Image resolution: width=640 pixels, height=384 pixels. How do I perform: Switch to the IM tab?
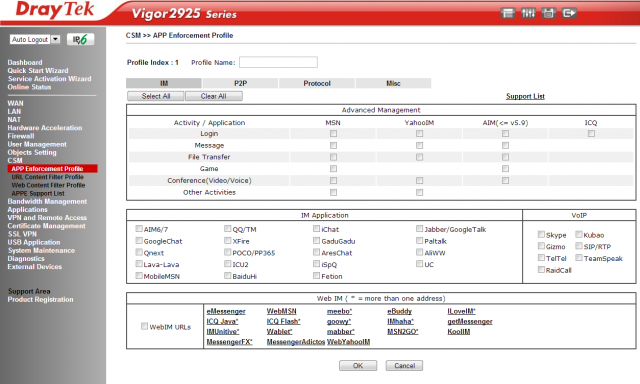[164, 83]
